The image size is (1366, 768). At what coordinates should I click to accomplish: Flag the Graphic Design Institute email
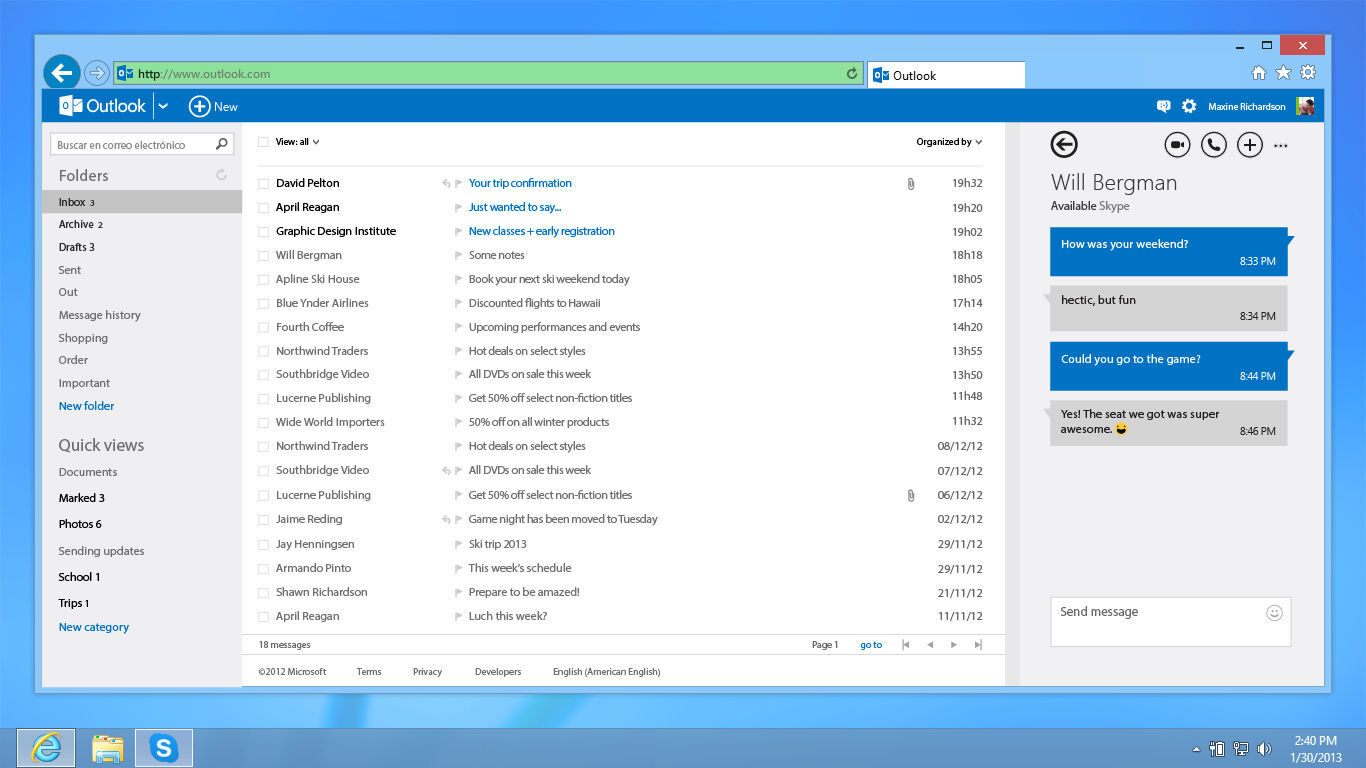(457, 231)
